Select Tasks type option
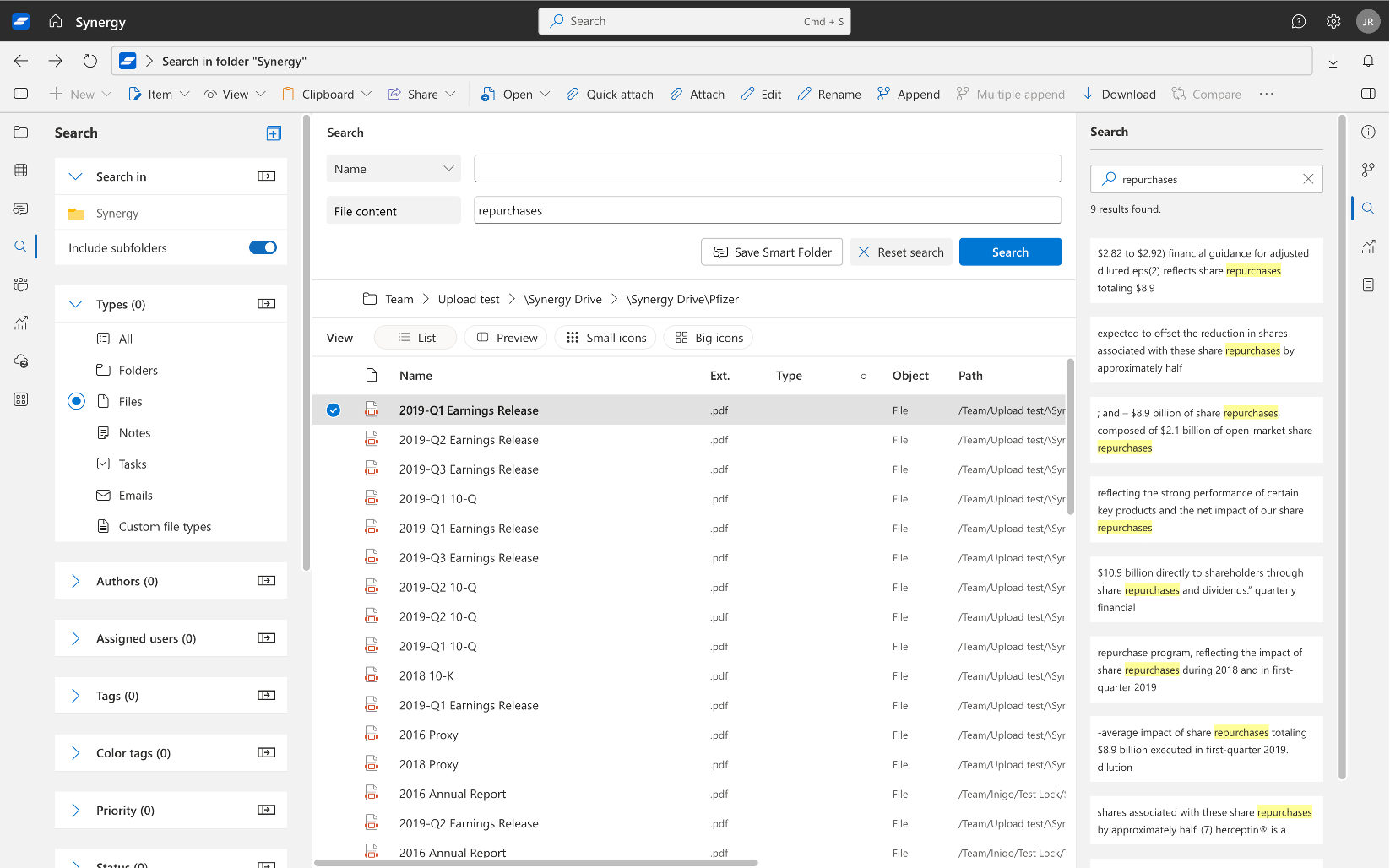Image resolution: width=1390 pixels, height=868 pixels. (x=122, y=464)
